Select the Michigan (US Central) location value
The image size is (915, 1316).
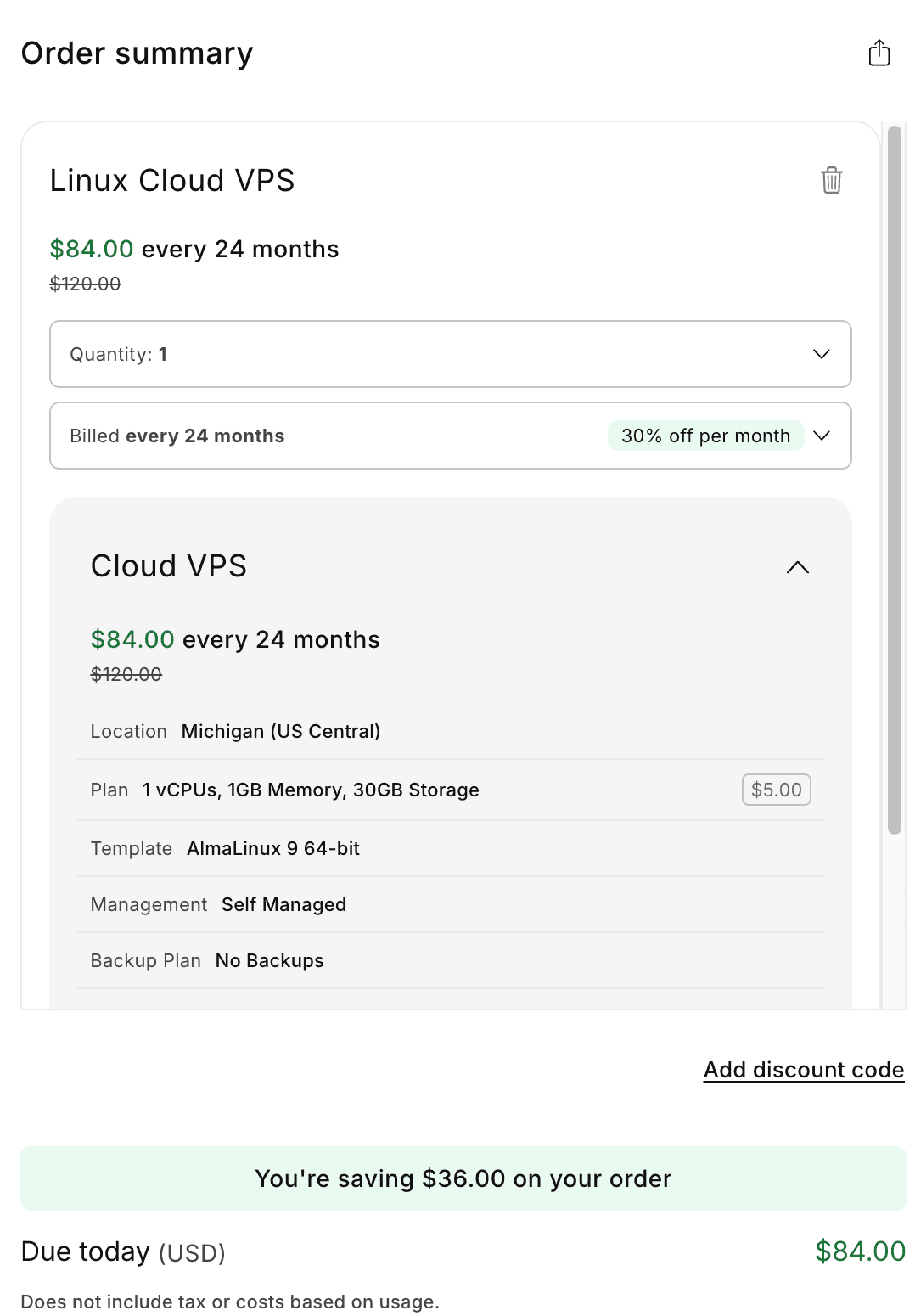(x=281, y=731)
